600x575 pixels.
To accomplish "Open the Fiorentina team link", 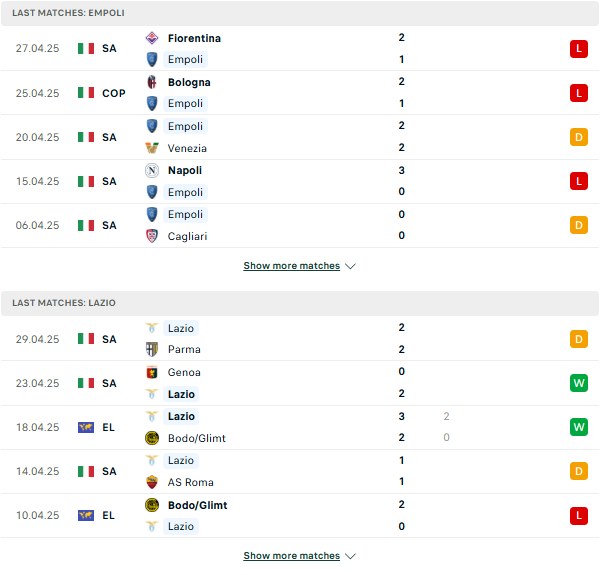I will click(x=194, y=38).
